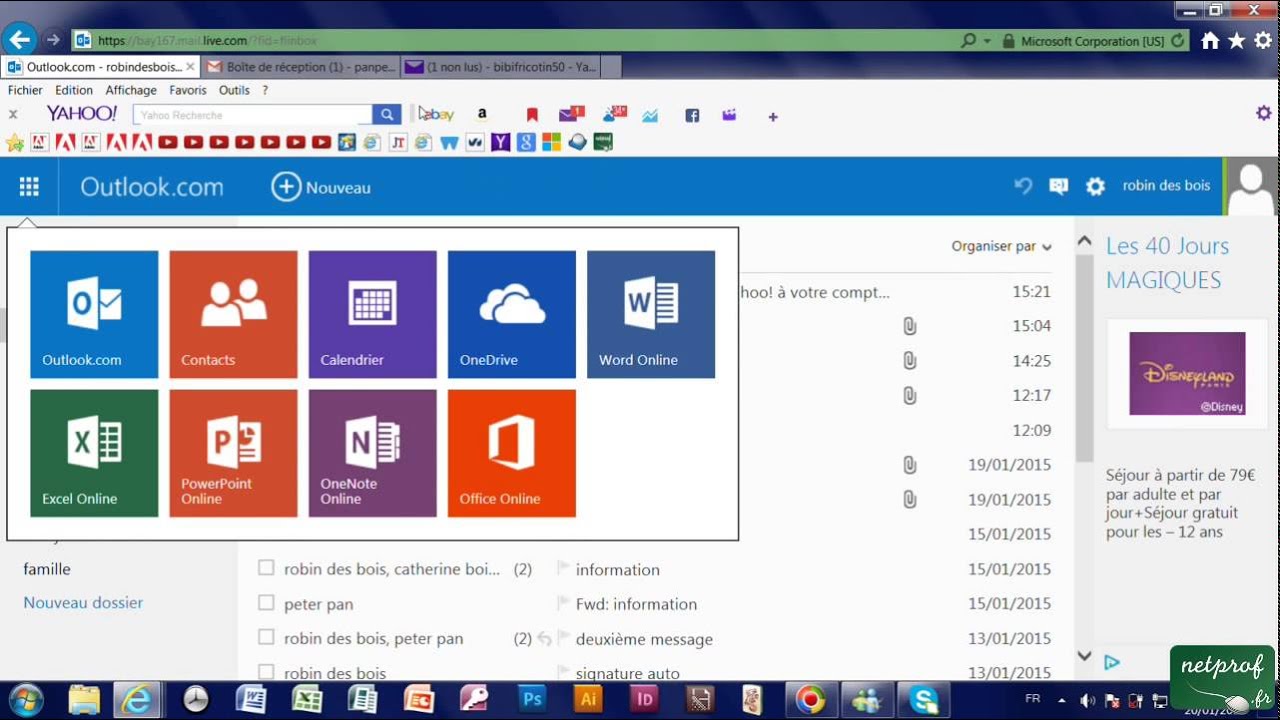Click the Facebook toolbar shortcut
Image resolution: width=1280 pixels, height=720 pixels.
coord(692,116)
